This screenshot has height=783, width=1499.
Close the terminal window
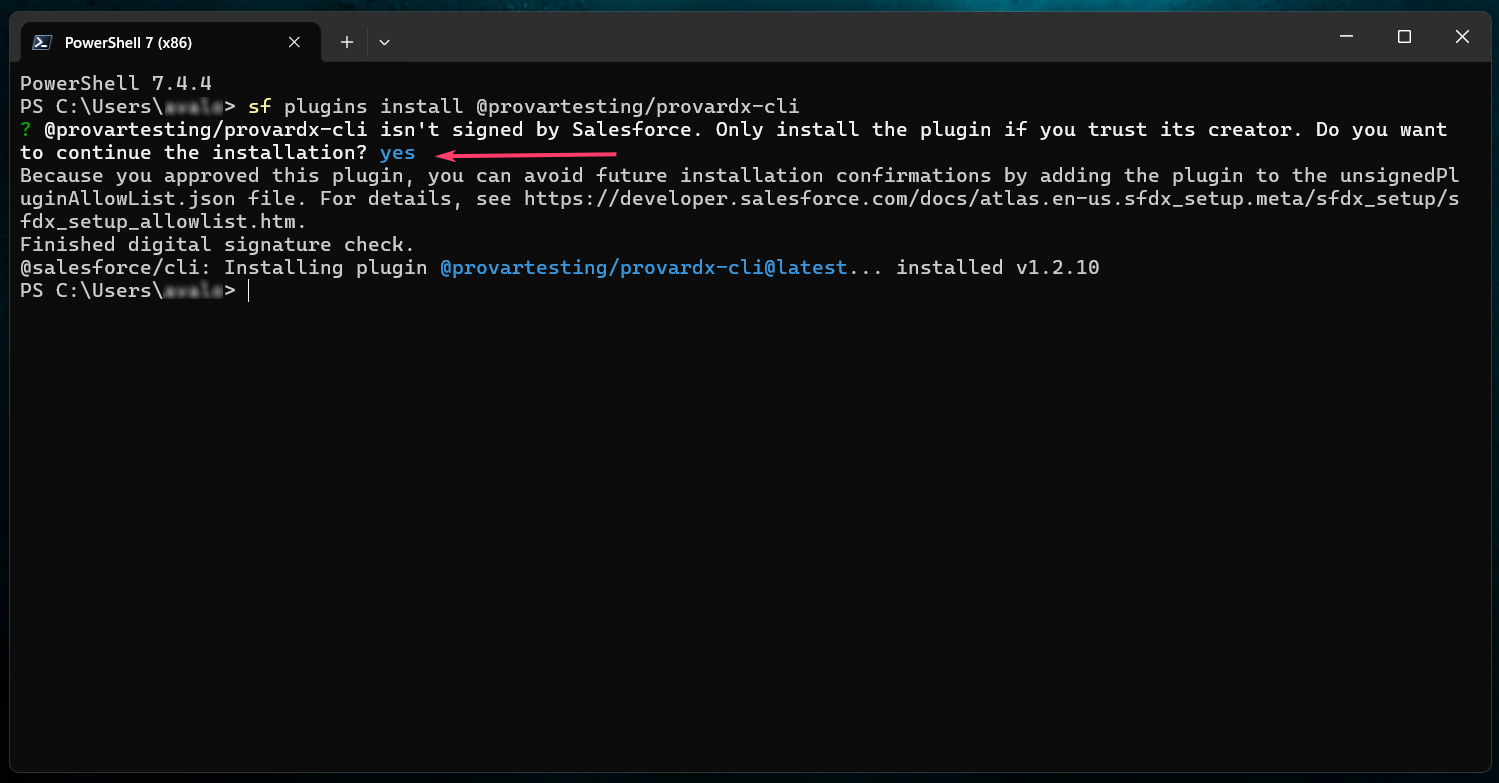pos(1462,37)
